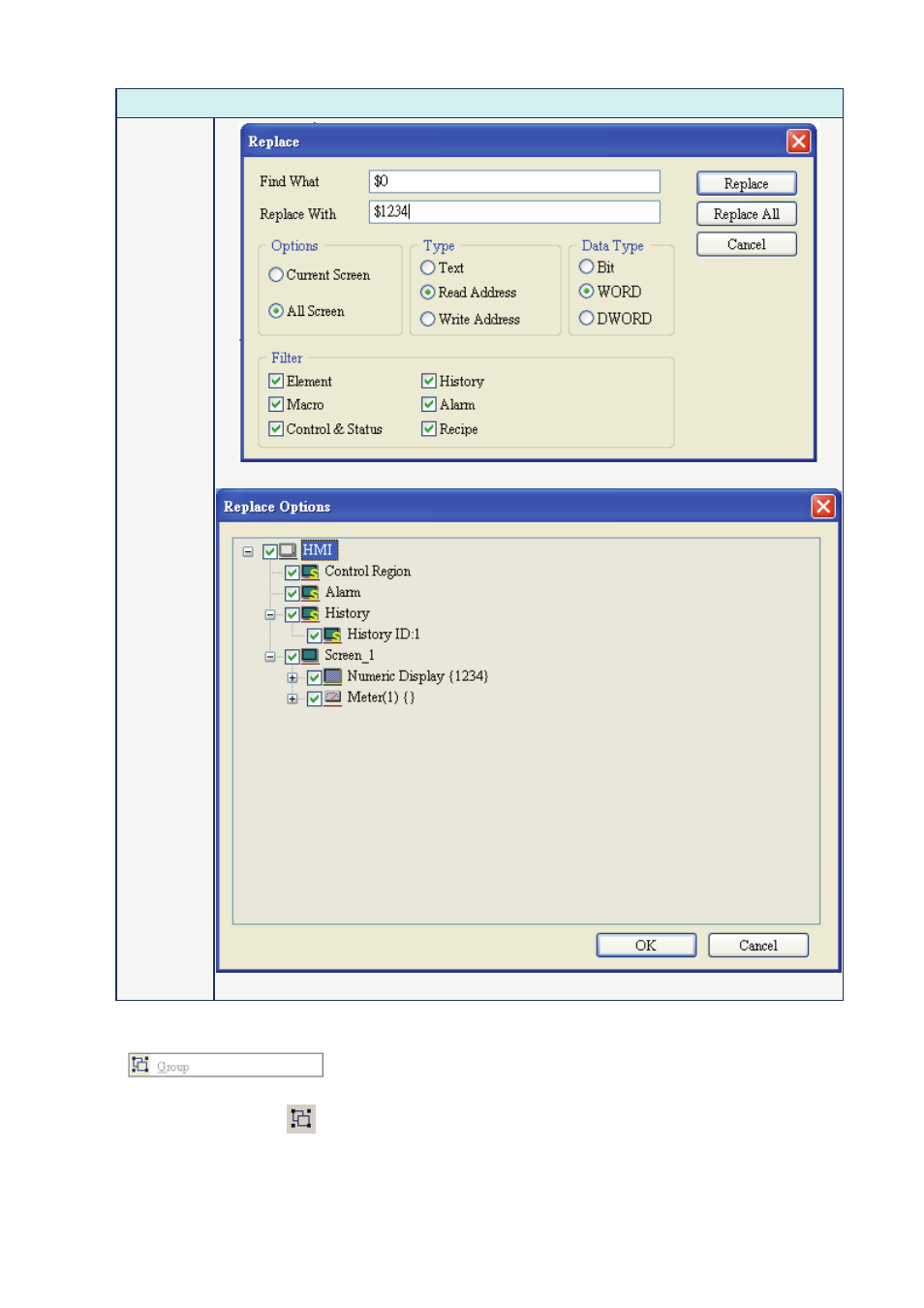Click the Screen_1 screen icon

tap(311, 656)
